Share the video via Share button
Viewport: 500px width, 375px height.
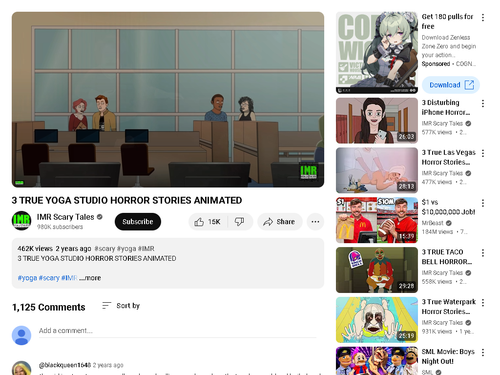[280, 222]
